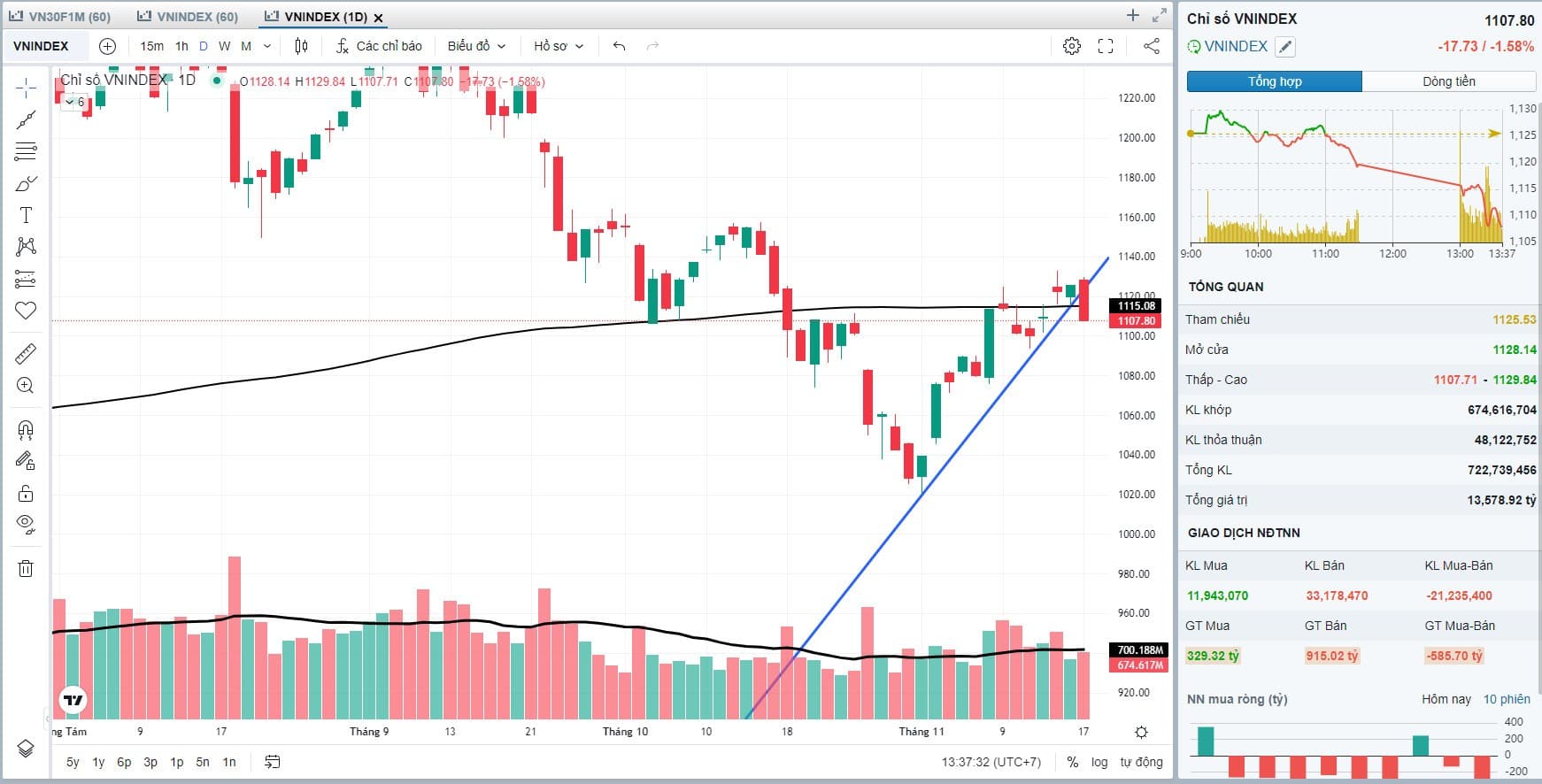Enter fullscreen chart mode

(1106, 46)
